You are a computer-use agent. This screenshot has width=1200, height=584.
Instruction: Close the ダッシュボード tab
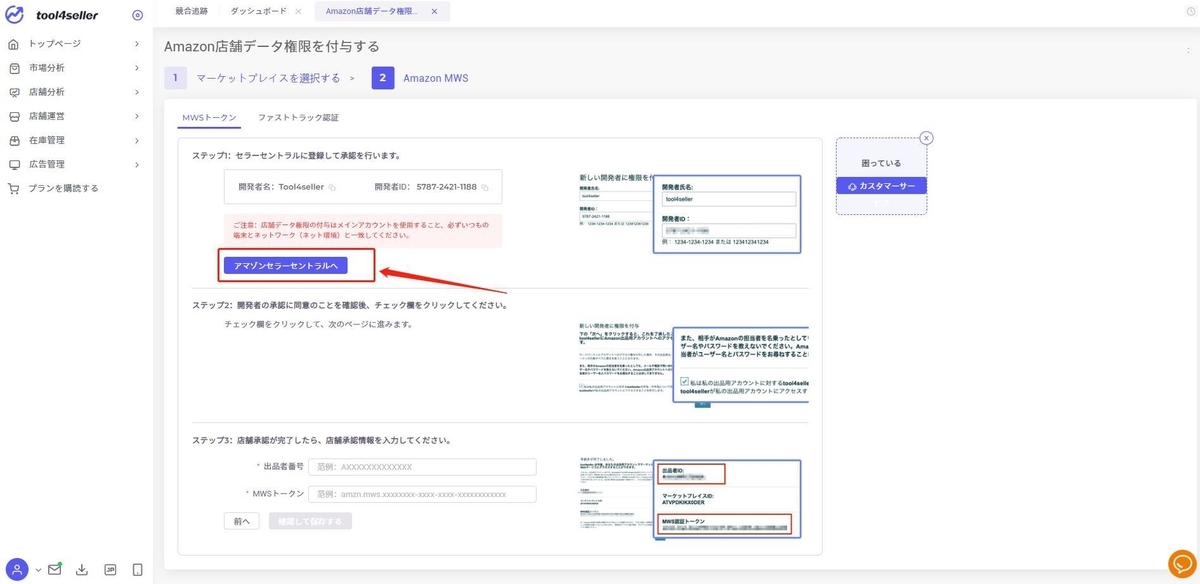pos(298,11)
